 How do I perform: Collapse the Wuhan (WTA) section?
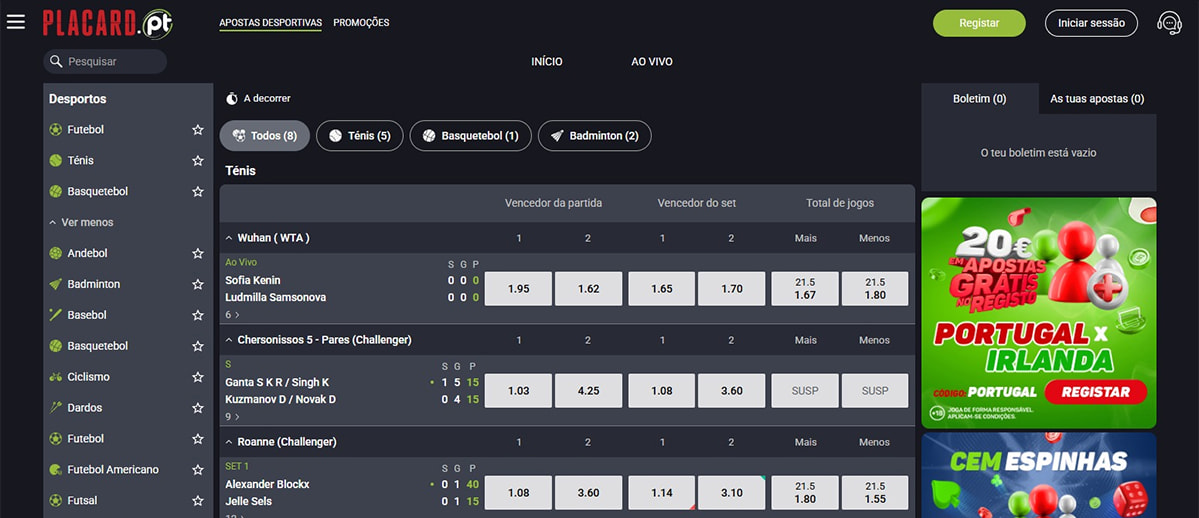click(x=229, y=238)
